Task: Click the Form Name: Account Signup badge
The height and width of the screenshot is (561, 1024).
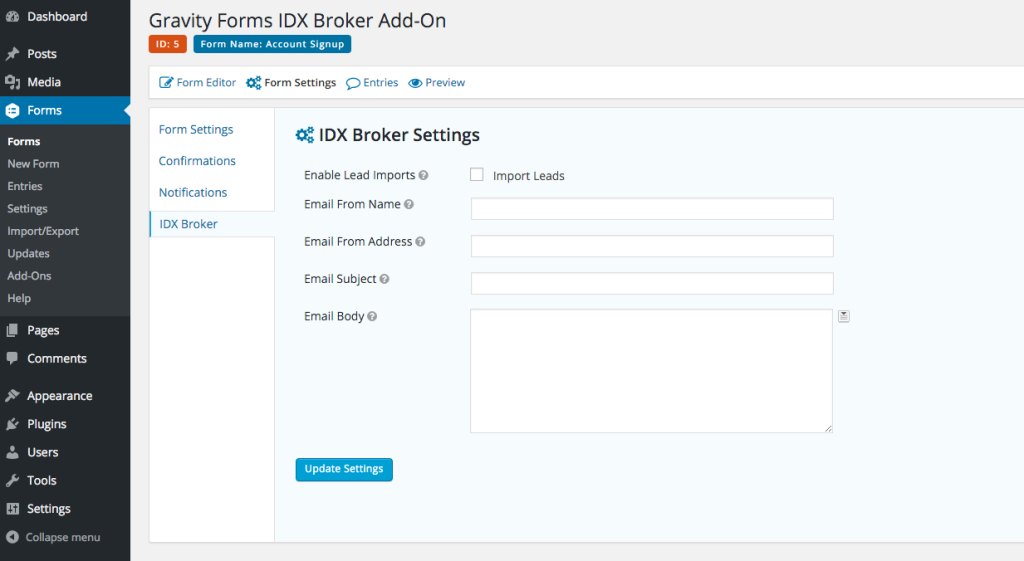Action: [x=272, y=44]
